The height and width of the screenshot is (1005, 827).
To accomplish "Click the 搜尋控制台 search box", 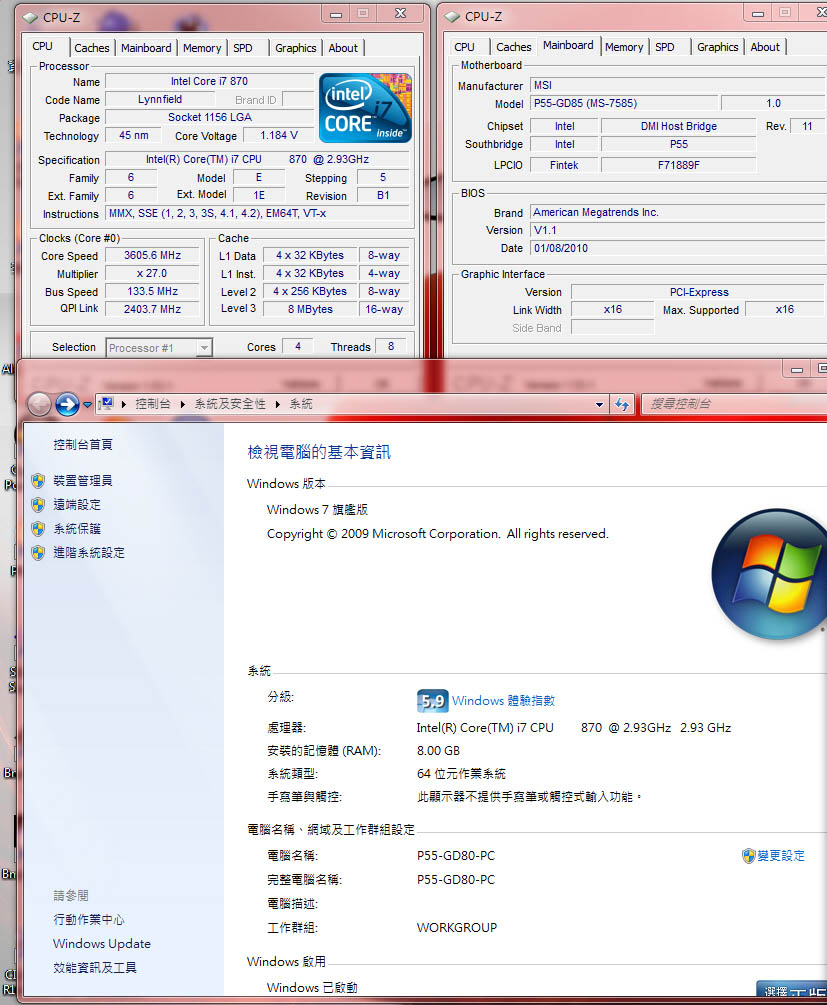I will (x=734, y=404).
